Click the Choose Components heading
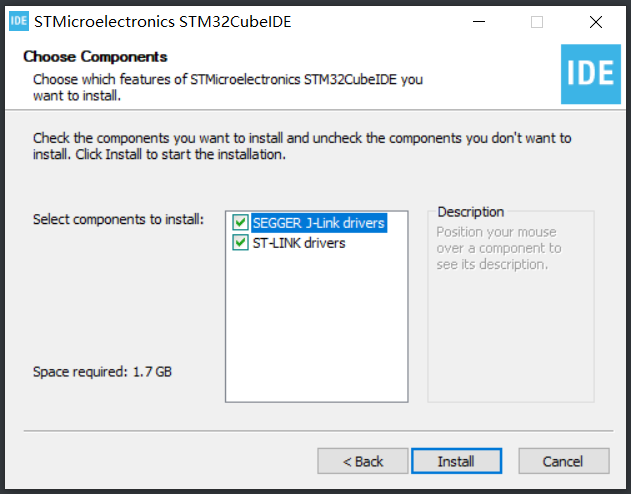The image size is (631, 494). pos(95,57)
